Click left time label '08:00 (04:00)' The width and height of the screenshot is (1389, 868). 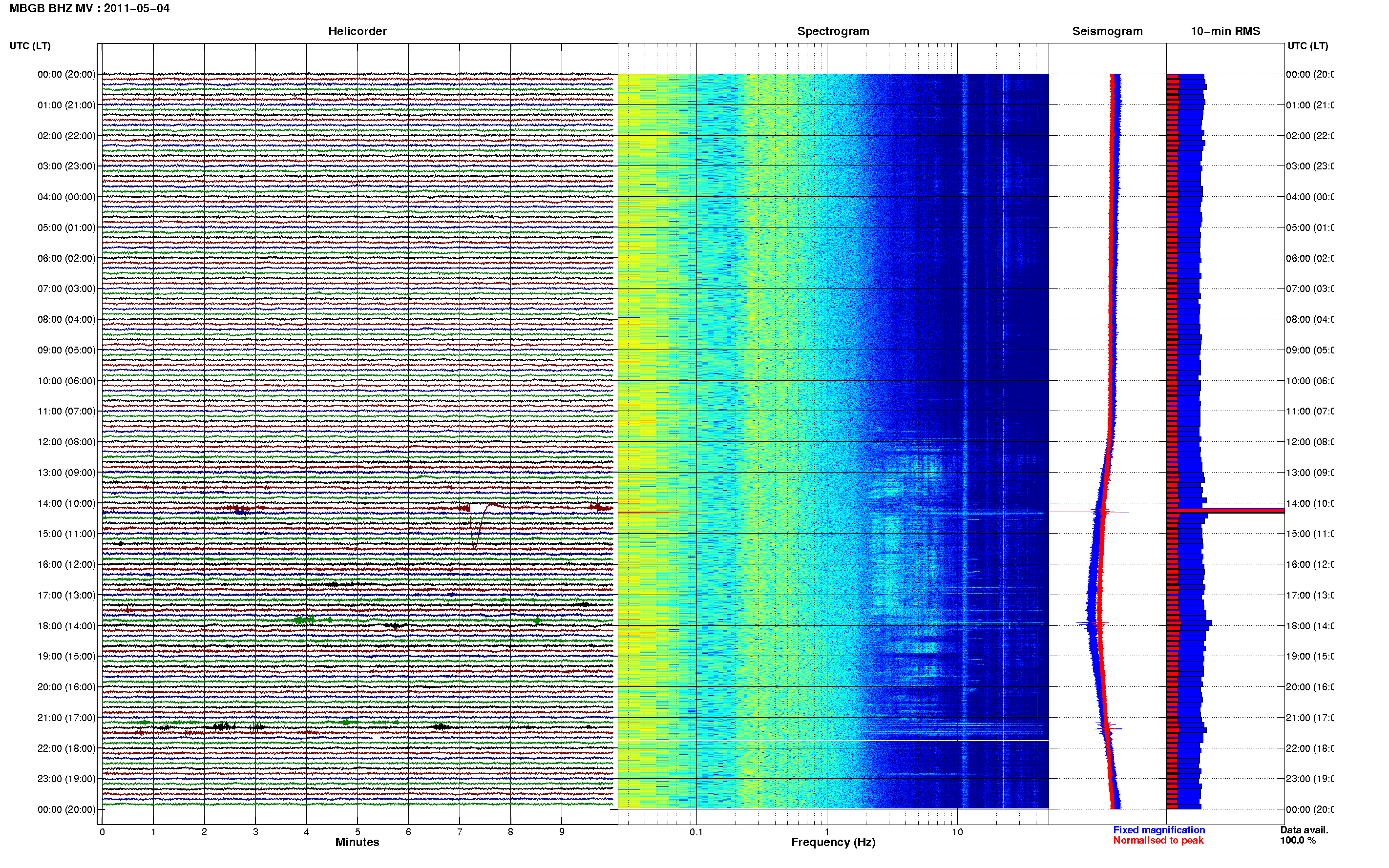[66, 319]
